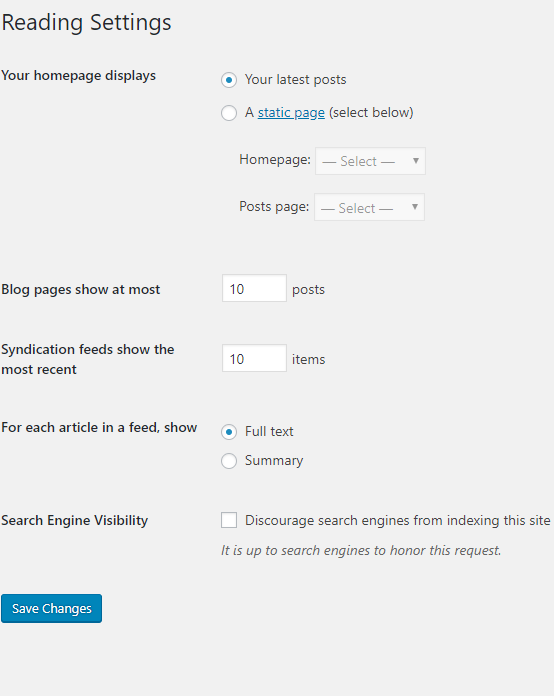Open the Homepage select dropdown
Viewport: 554px width, 696px height.
coord(370,161)
